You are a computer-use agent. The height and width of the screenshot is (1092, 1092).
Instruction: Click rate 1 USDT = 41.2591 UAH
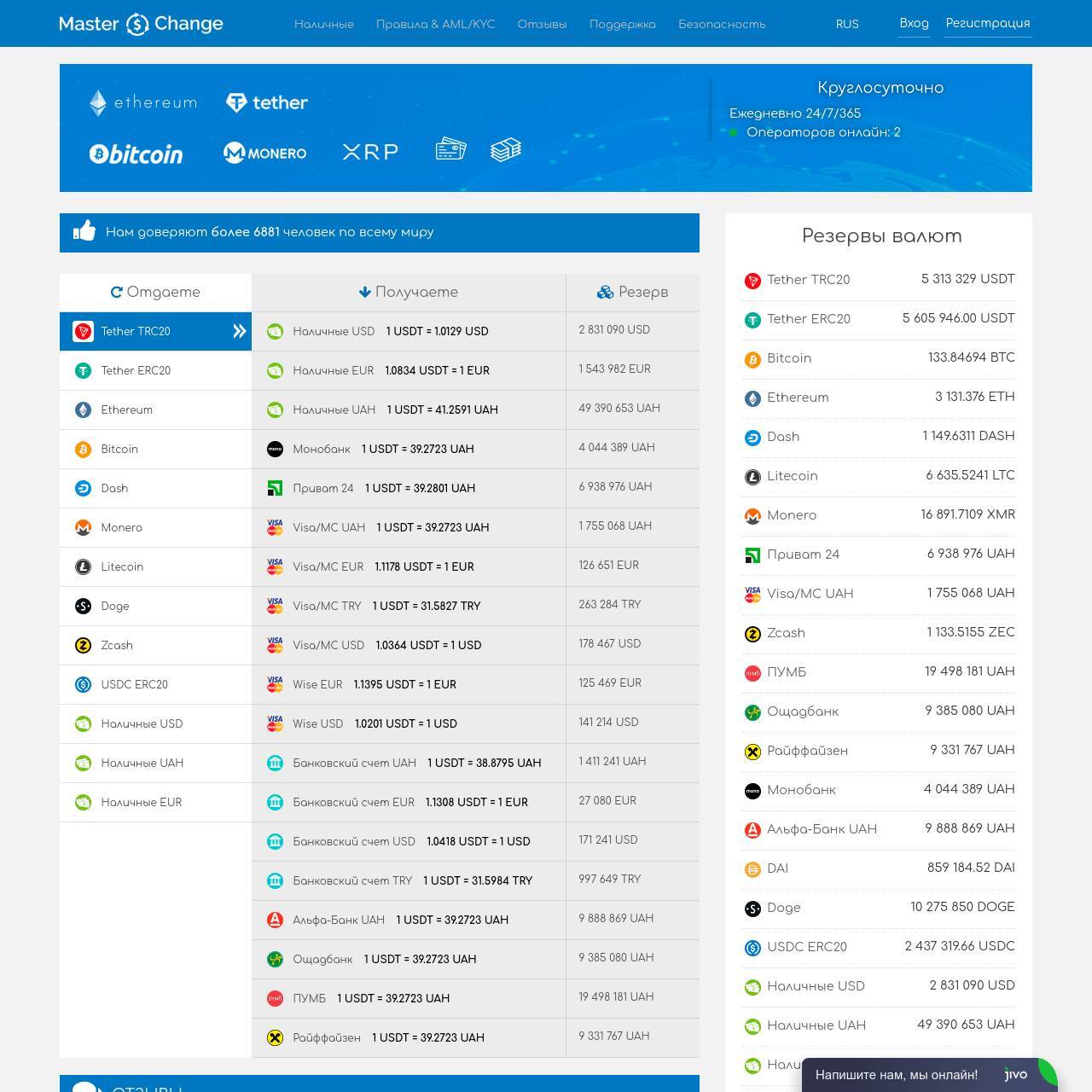tap(443, 409)
